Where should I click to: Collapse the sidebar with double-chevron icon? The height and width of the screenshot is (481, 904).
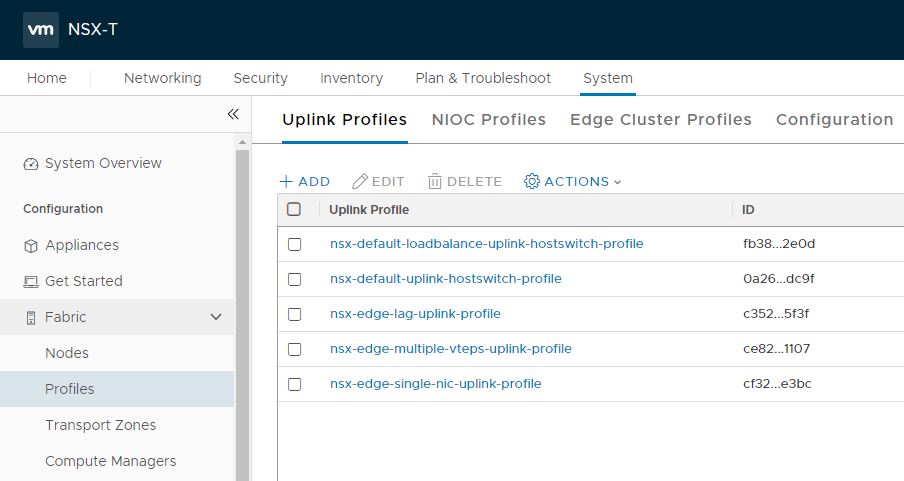tap(233, 114)
